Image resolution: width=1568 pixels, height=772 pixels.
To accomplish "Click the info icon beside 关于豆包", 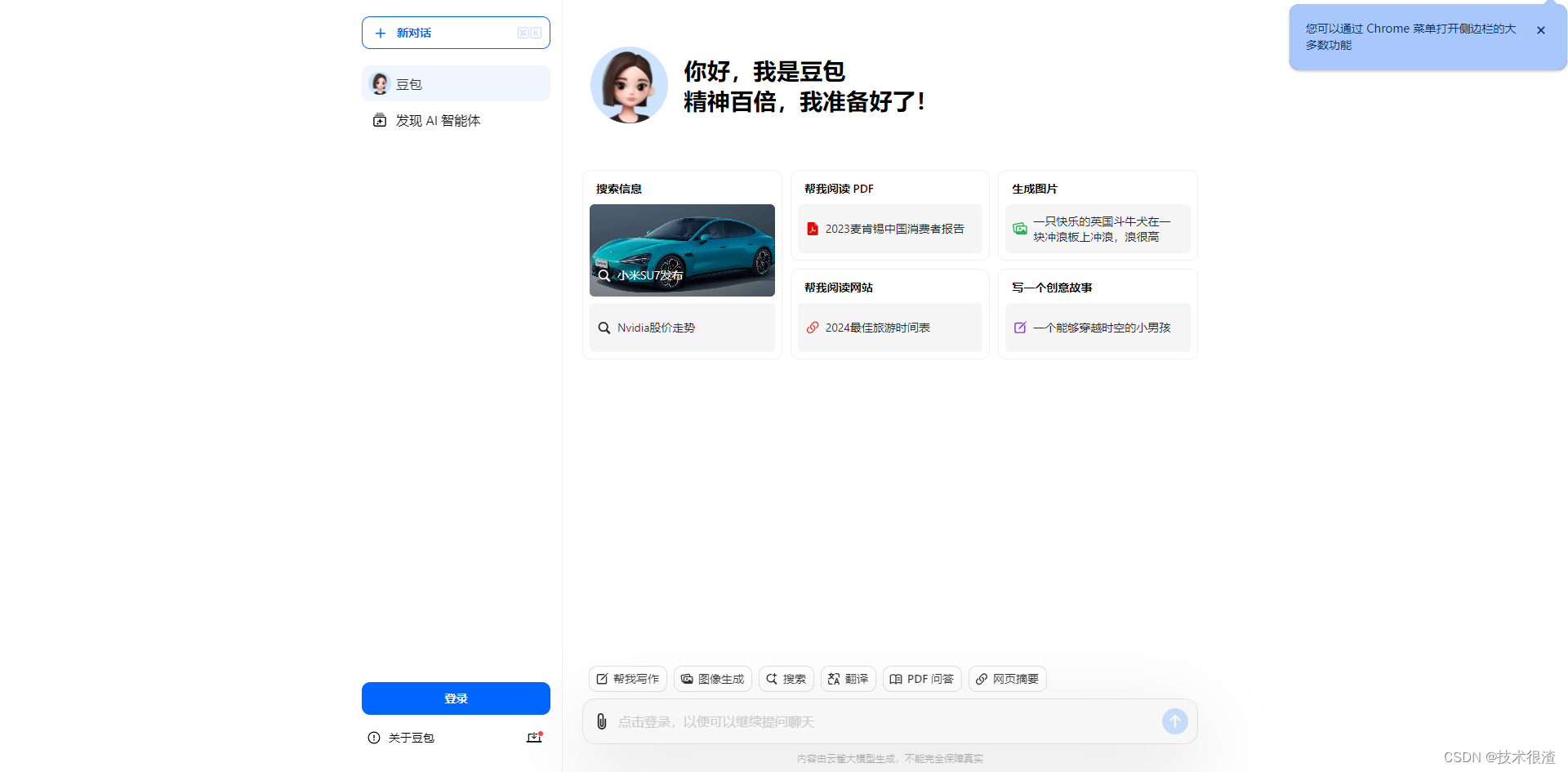I will coord(374,738).
